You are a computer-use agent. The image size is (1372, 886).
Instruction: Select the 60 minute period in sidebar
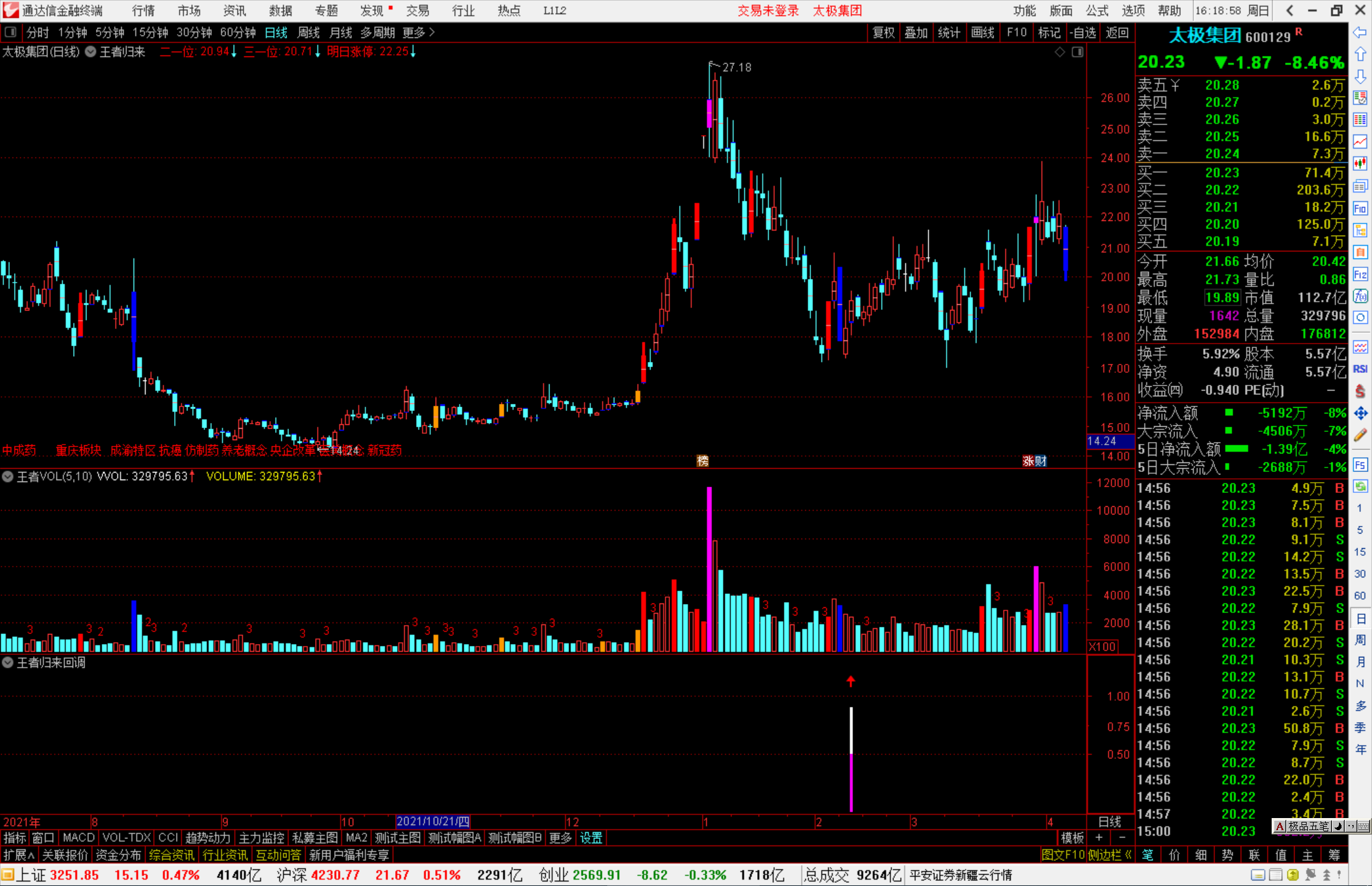click(1360, 596)
